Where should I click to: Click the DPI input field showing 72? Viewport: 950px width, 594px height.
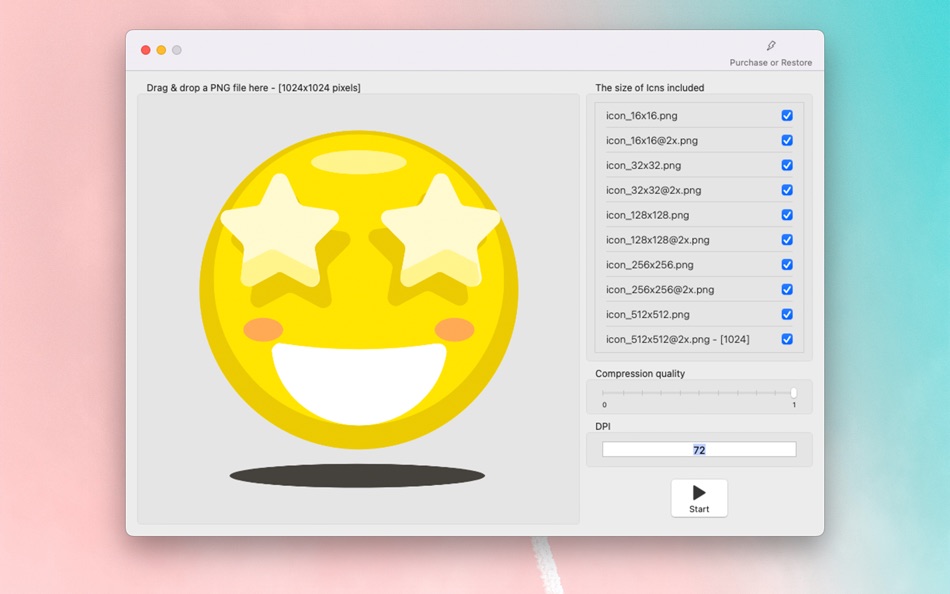tap(699, 450)
